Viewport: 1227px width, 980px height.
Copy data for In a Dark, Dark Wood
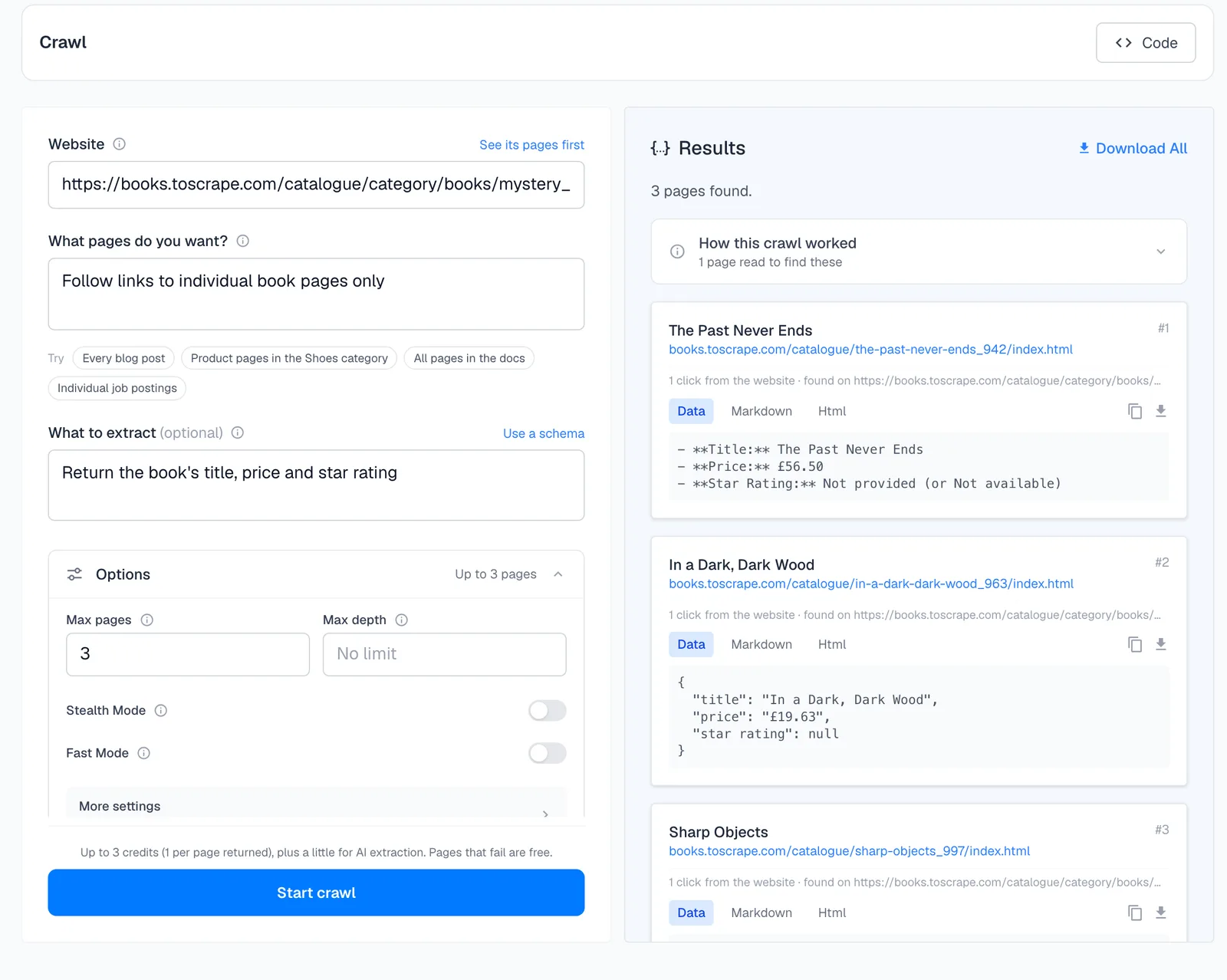pos(1135,644)
